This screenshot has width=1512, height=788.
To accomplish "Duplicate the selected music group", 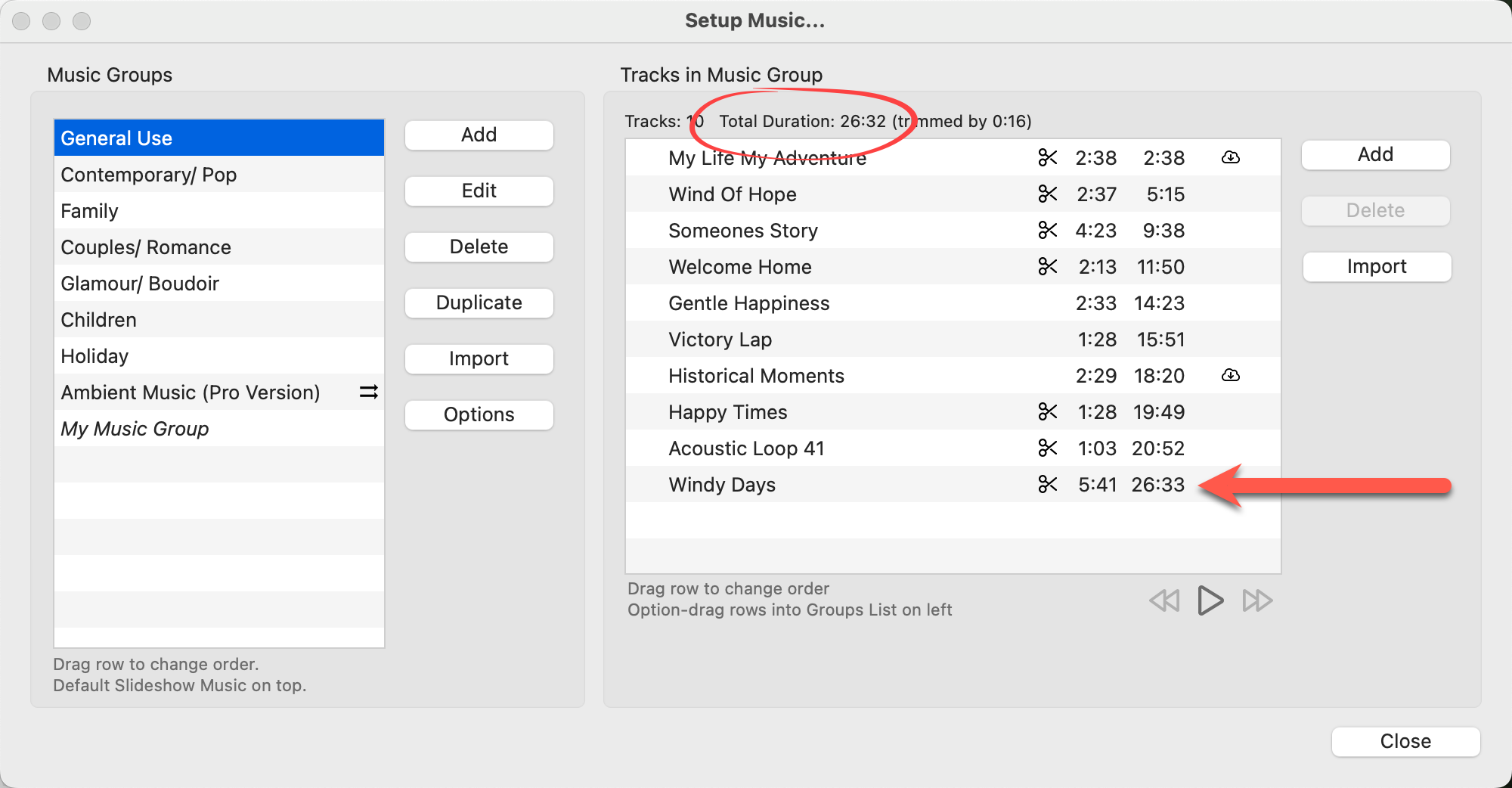I will [479, 302].
